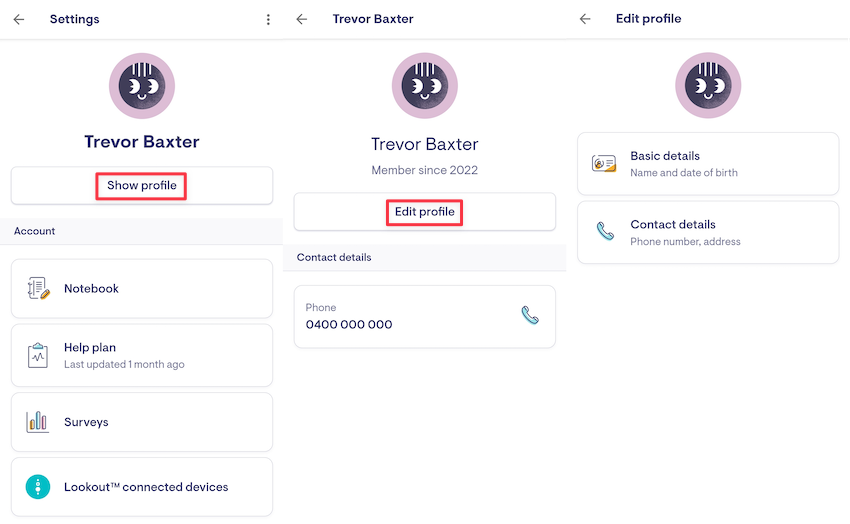Image resolution: width=850 pixels, height=524 pixels.
Task: Tap the Surveys bar chart icon
Action: click(x=38, y=422)
